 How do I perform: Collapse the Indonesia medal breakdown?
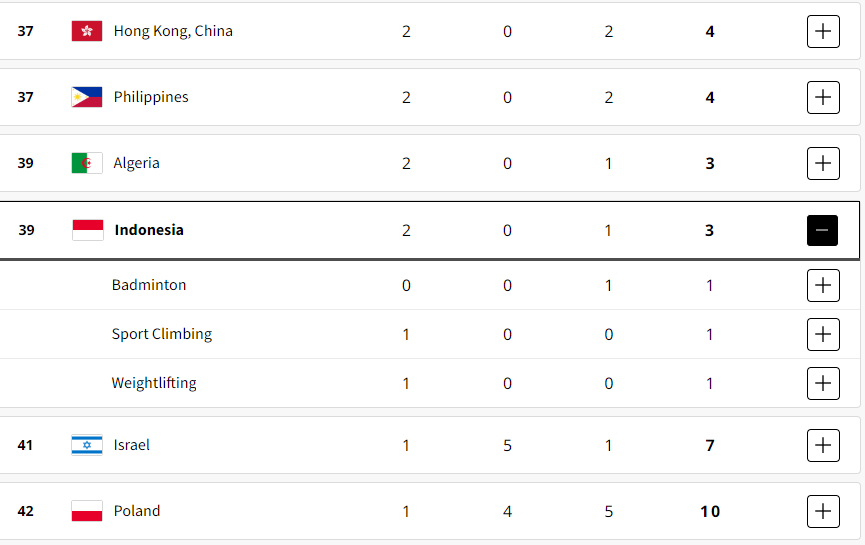(x=822, y=230)
